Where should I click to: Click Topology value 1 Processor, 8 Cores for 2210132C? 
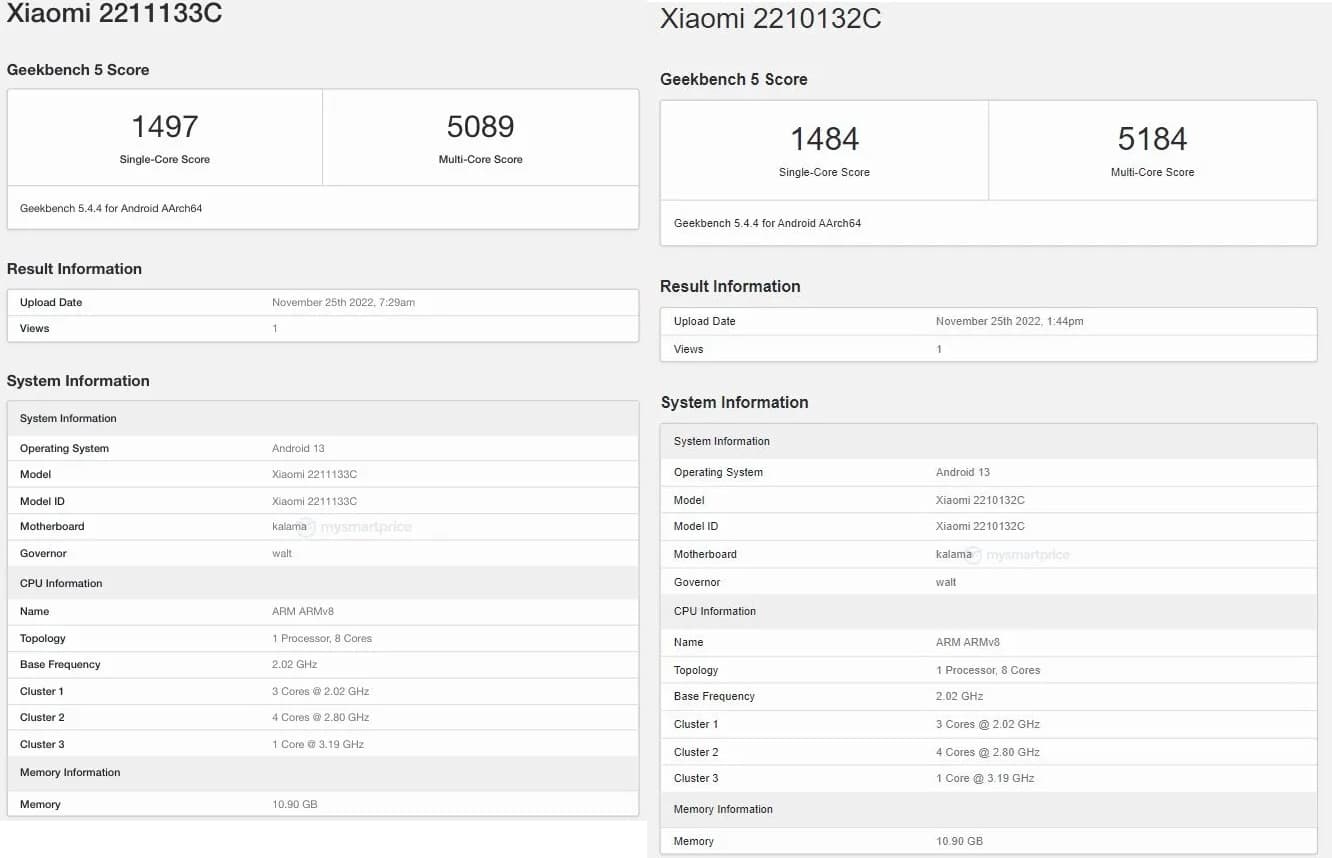pos(988,670)
